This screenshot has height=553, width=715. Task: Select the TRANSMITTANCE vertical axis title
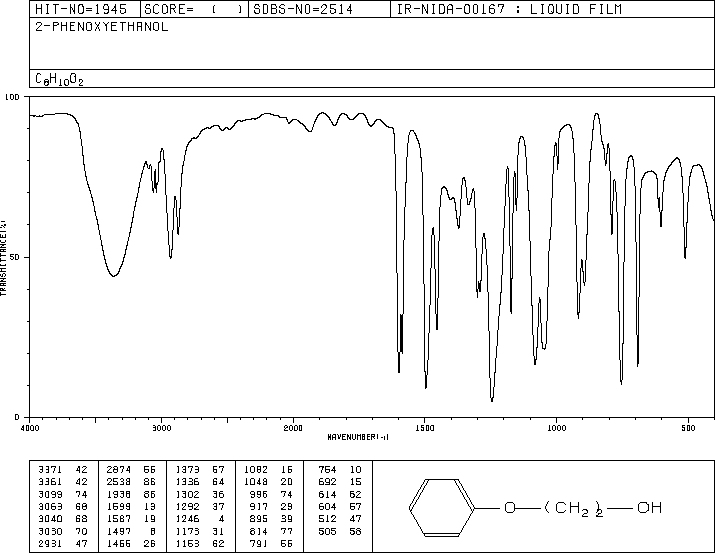(3, 258)
